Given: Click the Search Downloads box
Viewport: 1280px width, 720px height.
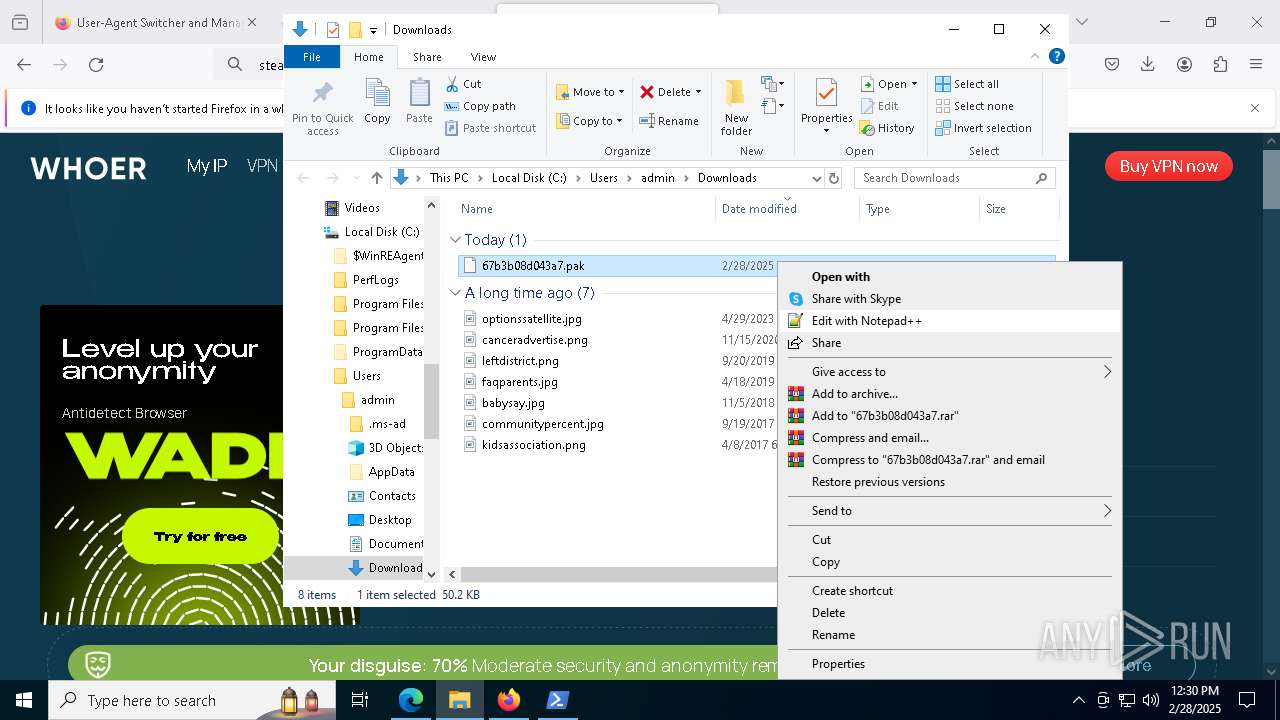Looking at the screenshot, I should [955, 178].
